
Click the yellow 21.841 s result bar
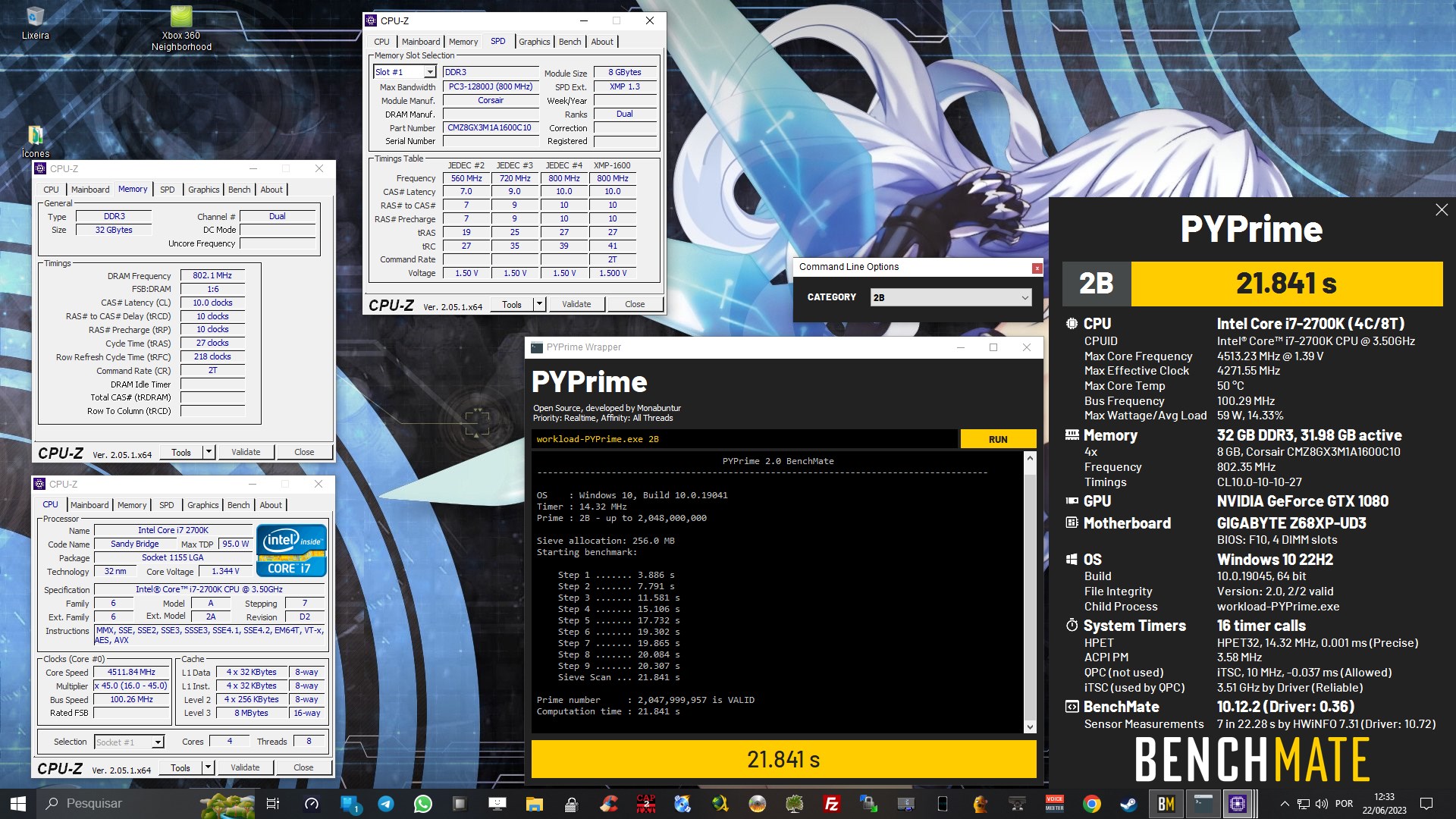pos(783,759)
